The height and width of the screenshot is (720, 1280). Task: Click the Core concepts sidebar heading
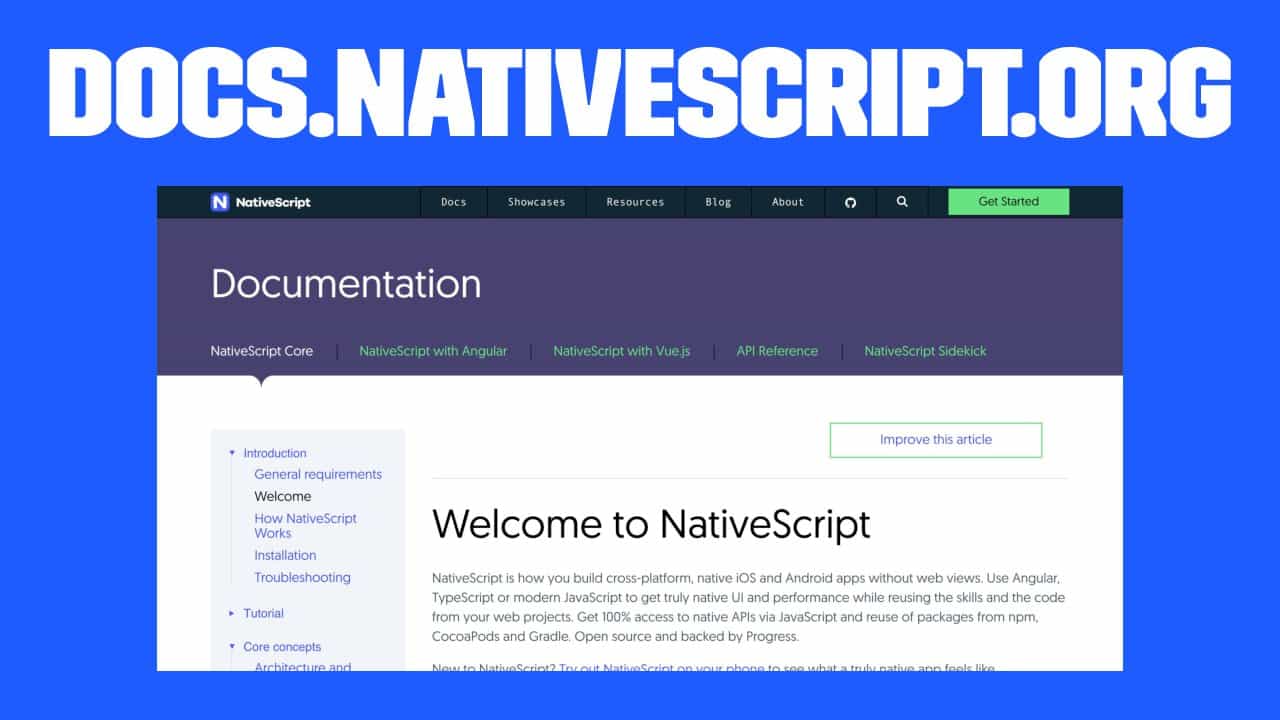point(282,647)
